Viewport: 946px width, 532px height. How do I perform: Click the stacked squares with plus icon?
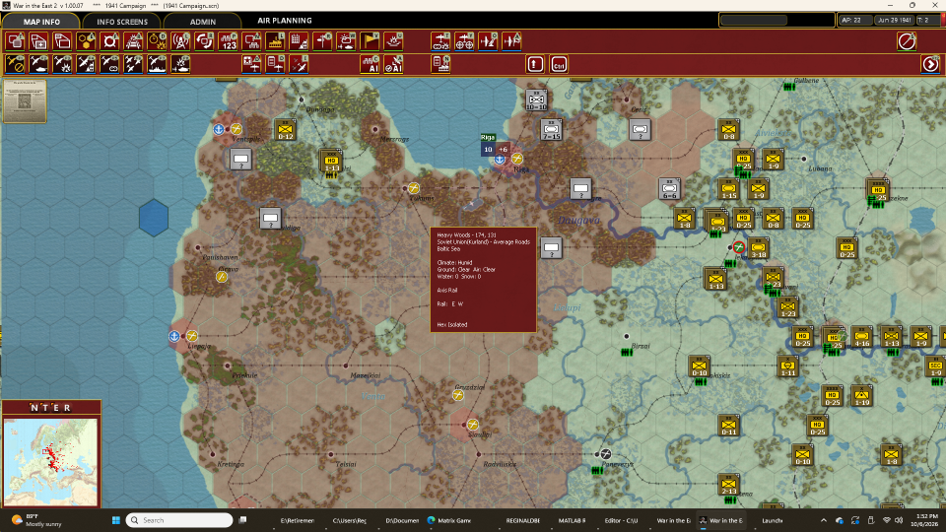coord(39,42)
